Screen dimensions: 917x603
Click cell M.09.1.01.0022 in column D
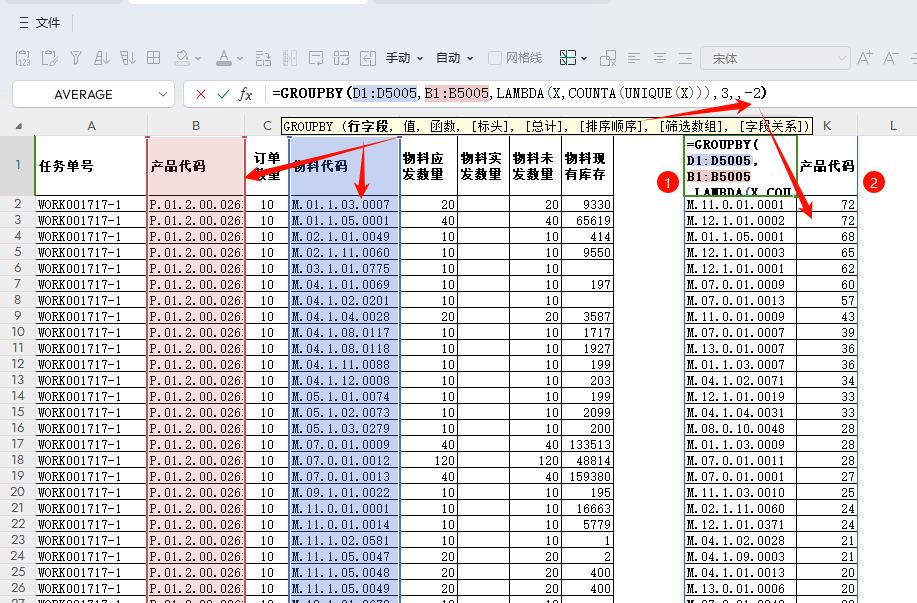[344, 492]
